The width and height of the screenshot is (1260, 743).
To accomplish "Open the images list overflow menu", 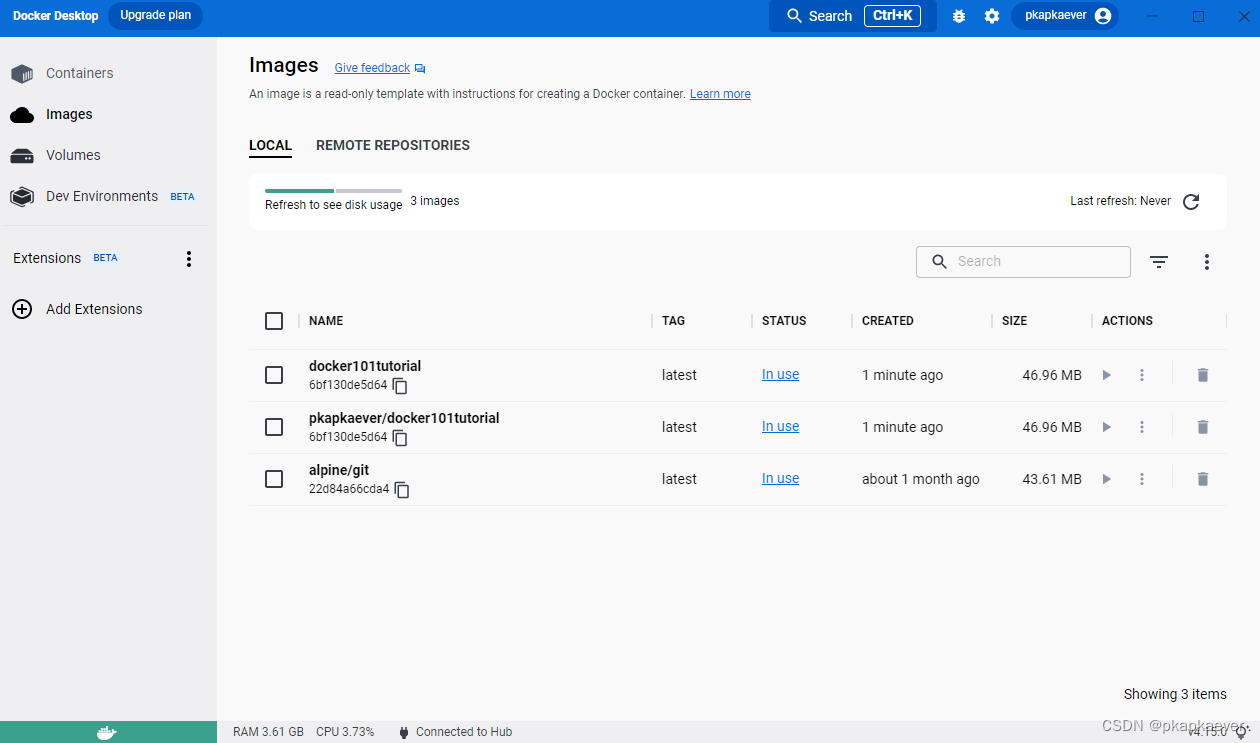I will tap(1207, 262).
